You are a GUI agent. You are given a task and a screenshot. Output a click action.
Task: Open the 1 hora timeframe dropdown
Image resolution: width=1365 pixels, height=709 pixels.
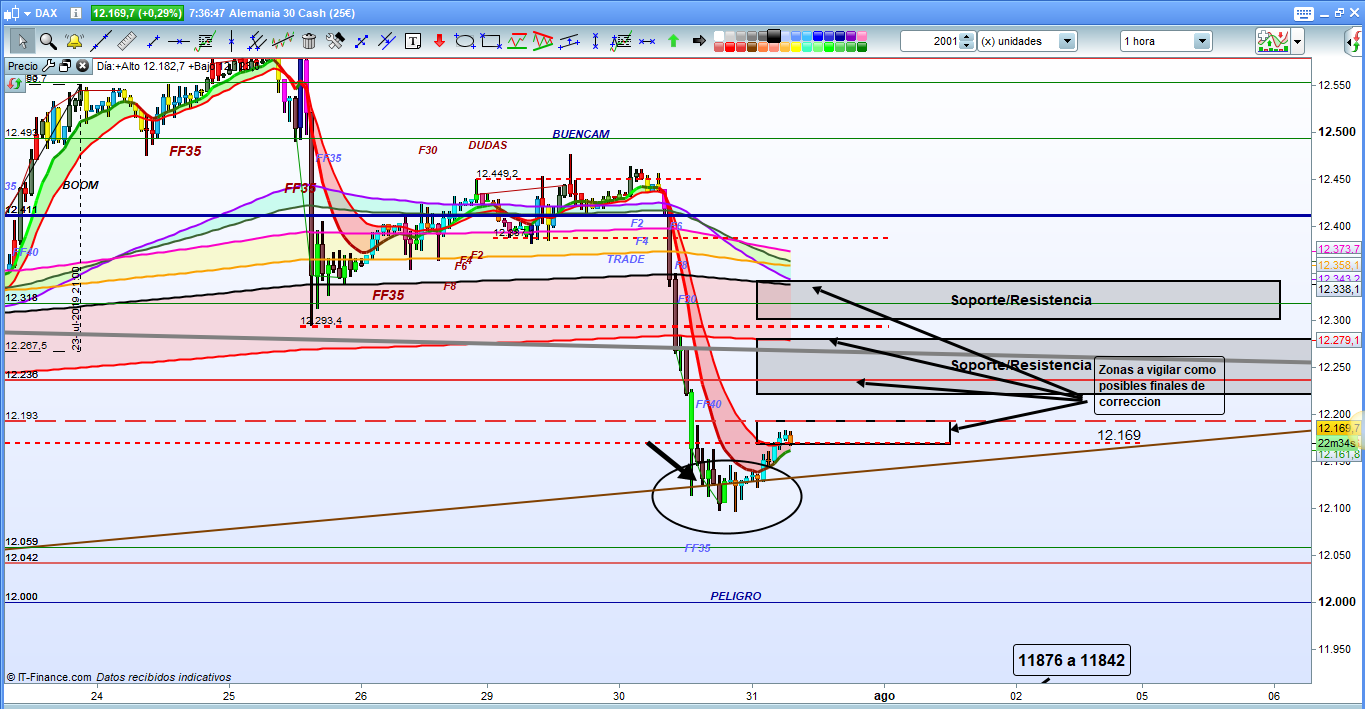pyautogui.click(x=1201, y=41)
